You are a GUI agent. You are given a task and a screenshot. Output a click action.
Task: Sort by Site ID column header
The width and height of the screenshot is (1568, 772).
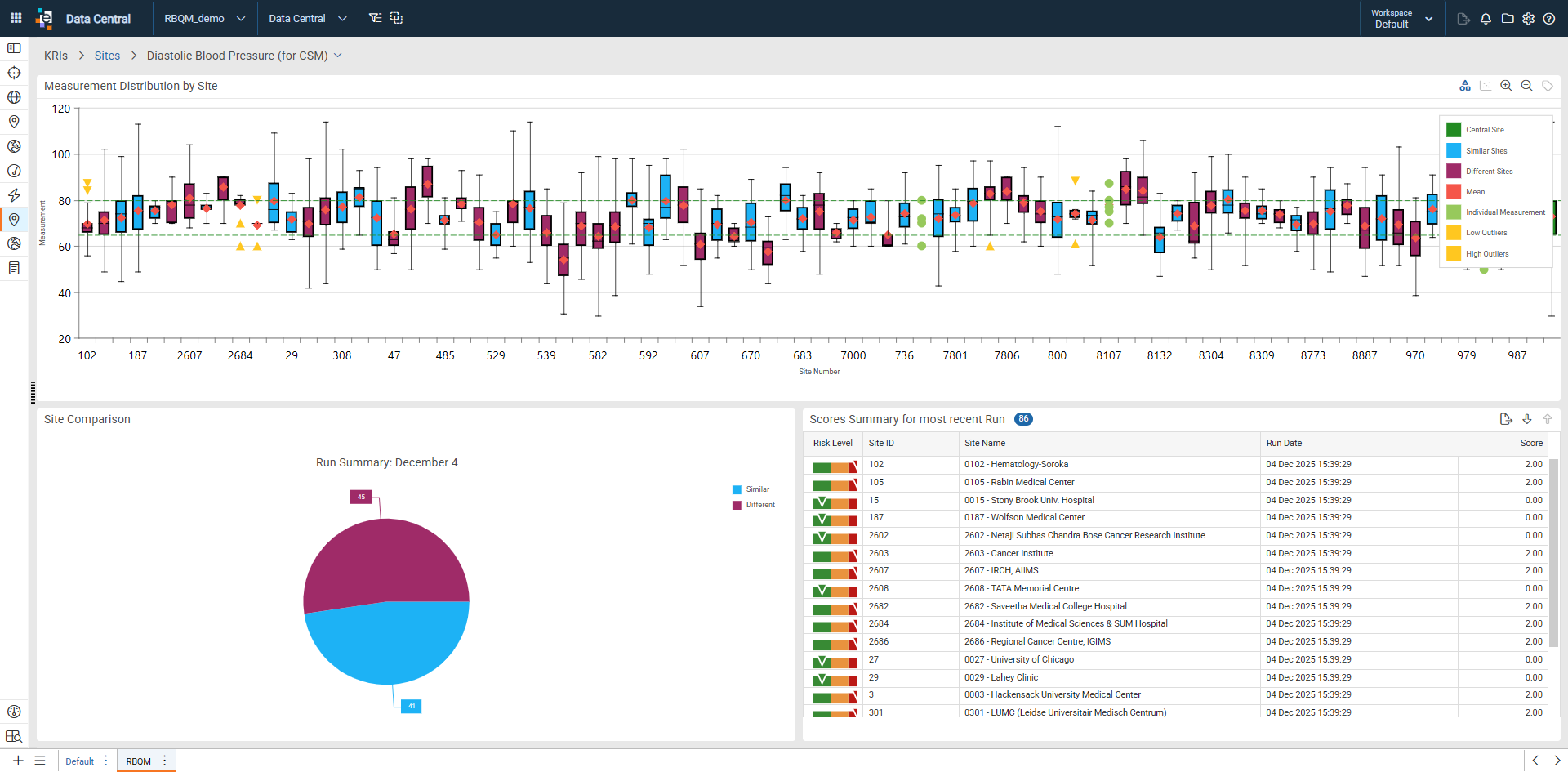910,443
